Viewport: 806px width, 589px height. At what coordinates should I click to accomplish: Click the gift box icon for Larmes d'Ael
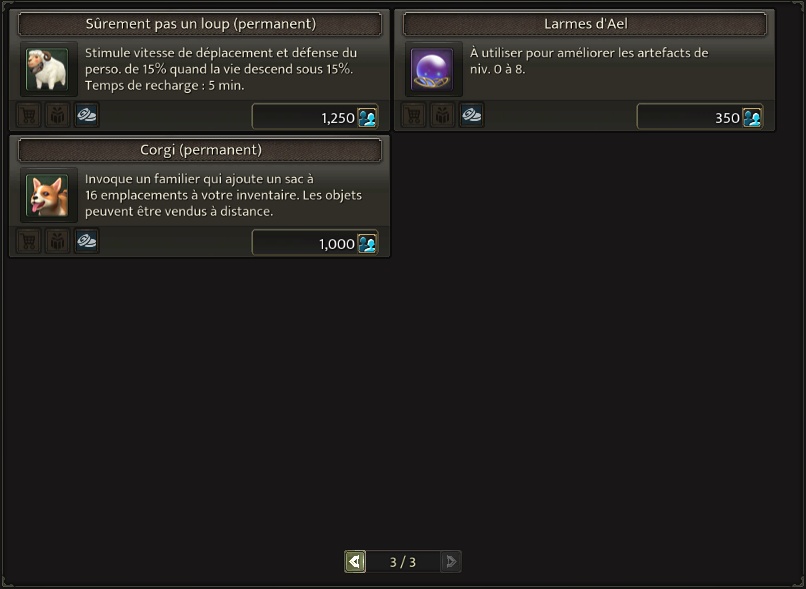pos(443,115)
